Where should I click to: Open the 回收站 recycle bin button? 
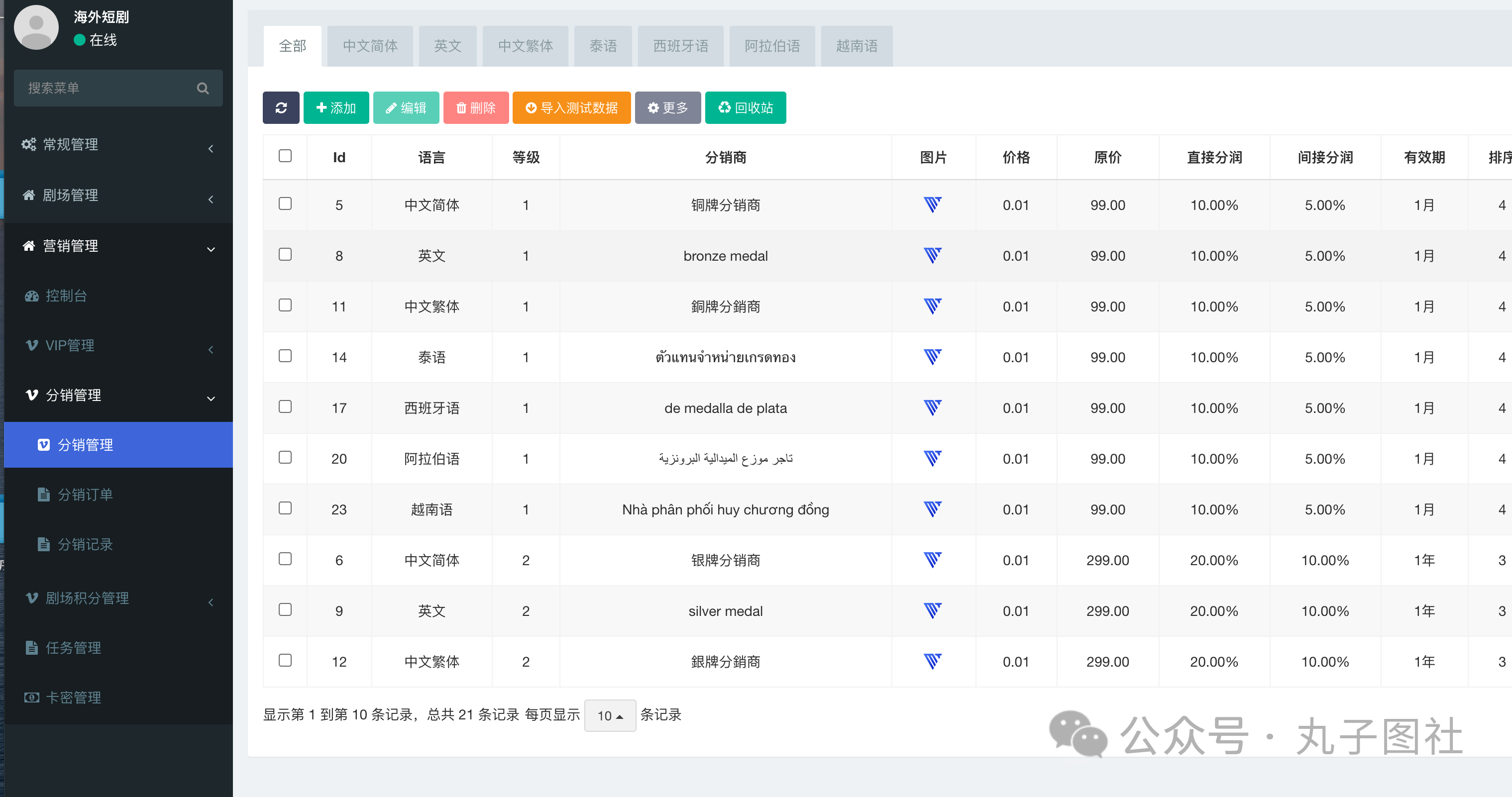(x=746, y=108)
